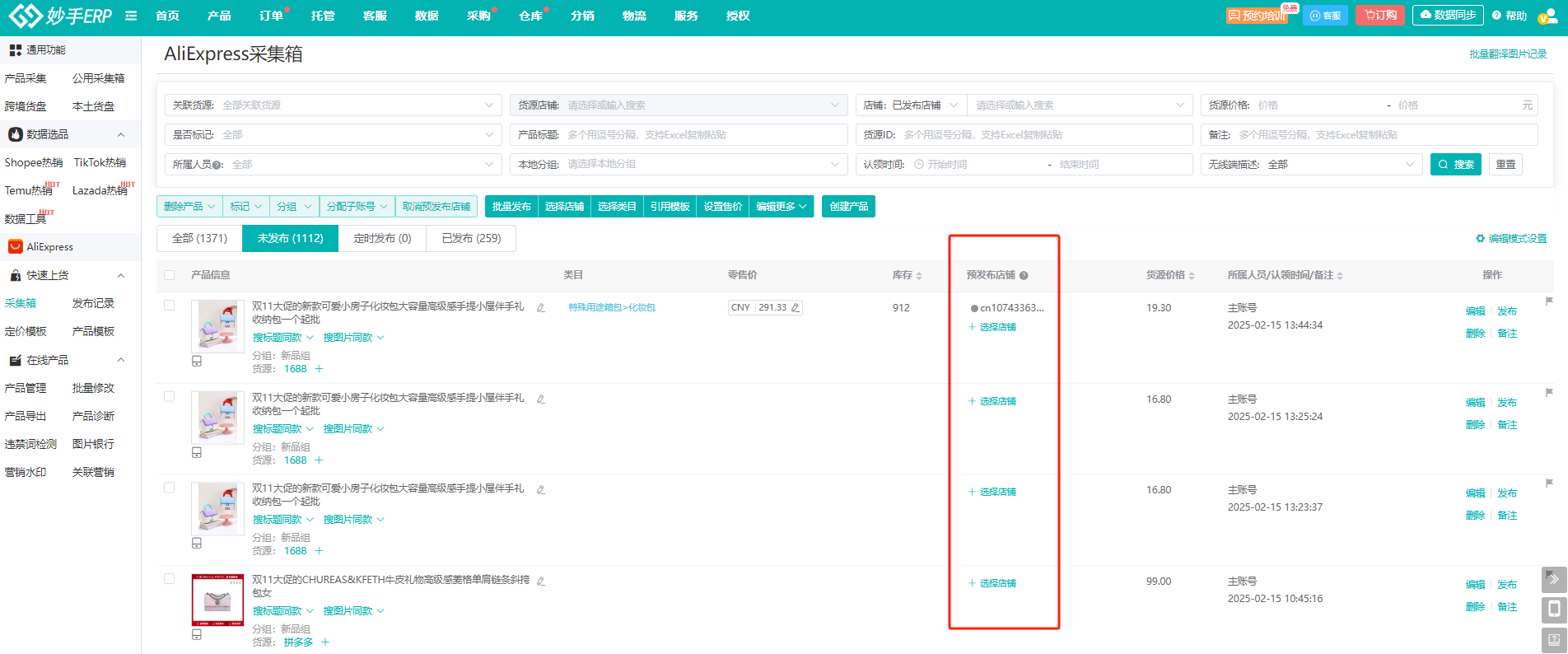Sort by 货源价格 column arrows
Image resolution: width=1568 pixels, height=654 pixels.
1192,275
